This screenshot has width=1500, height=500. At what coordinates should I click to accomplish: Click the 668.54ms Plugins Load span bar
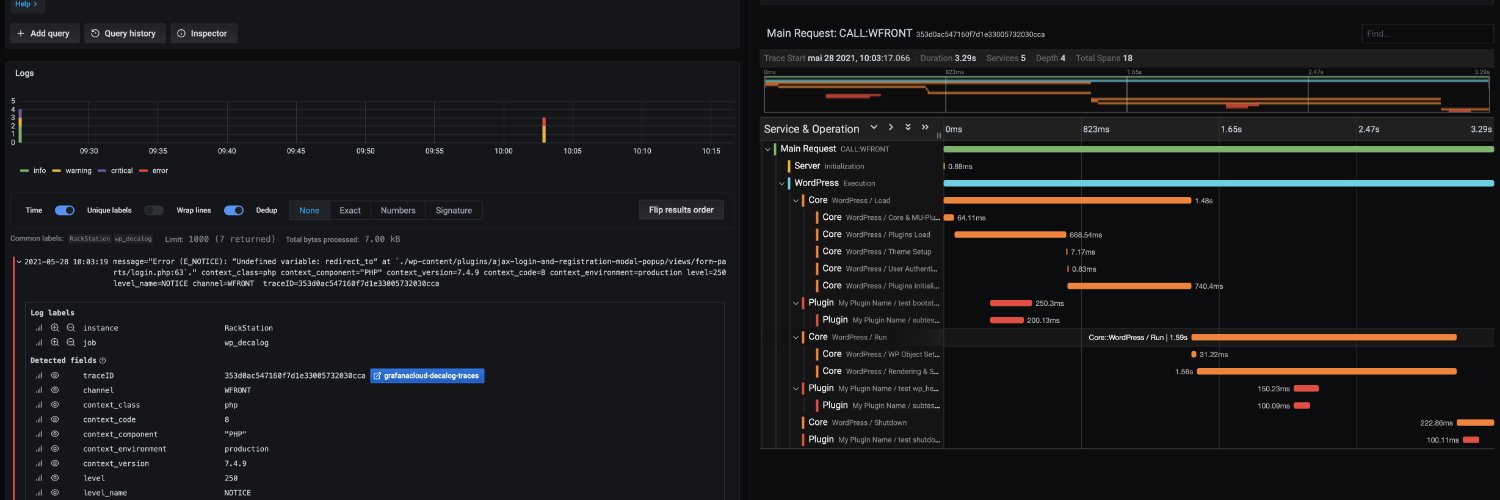click(x=1009, y=235)
